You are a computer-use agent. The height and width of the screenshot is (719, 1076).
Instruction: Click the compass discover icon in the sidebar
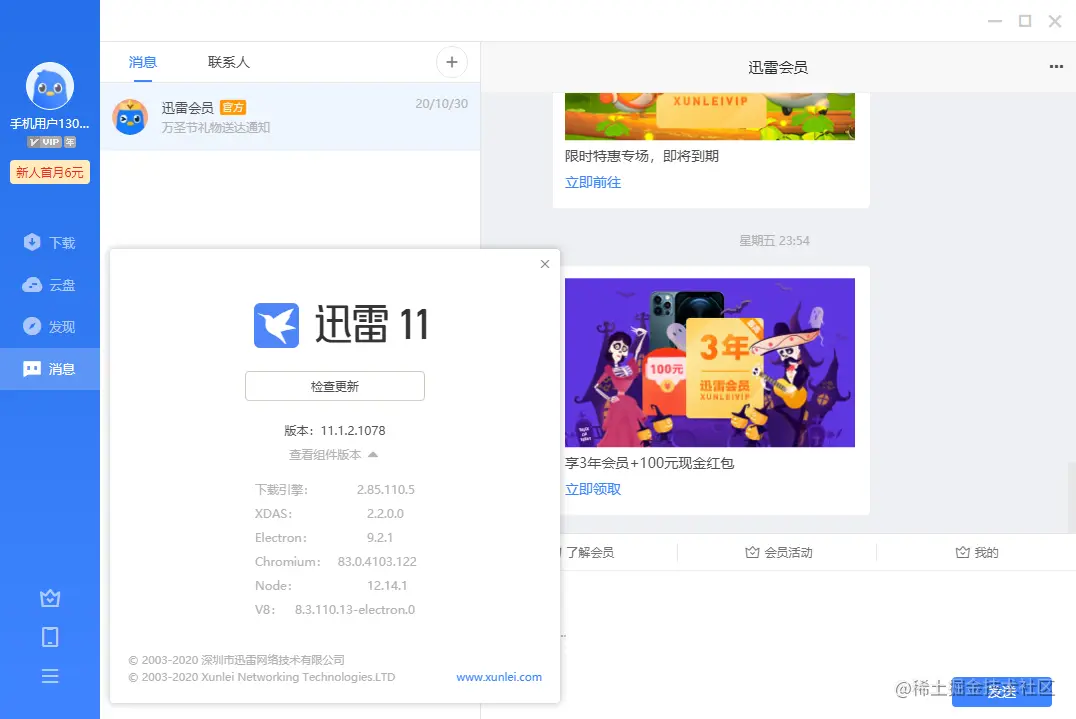click(32, 327)
